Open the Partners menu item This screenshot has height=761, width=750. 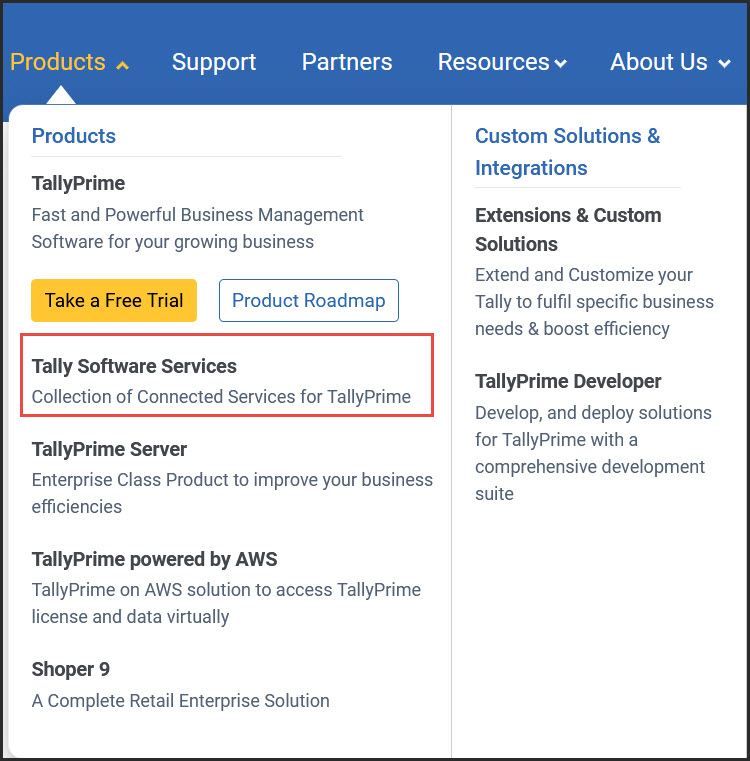tap(347, 62)
